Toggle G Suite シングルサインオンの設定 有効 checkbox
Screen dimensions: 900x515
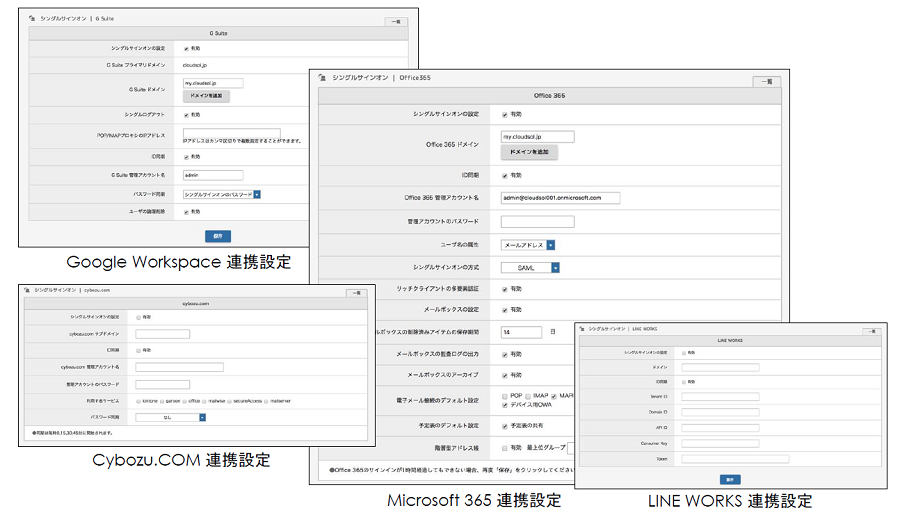[186, 49]
